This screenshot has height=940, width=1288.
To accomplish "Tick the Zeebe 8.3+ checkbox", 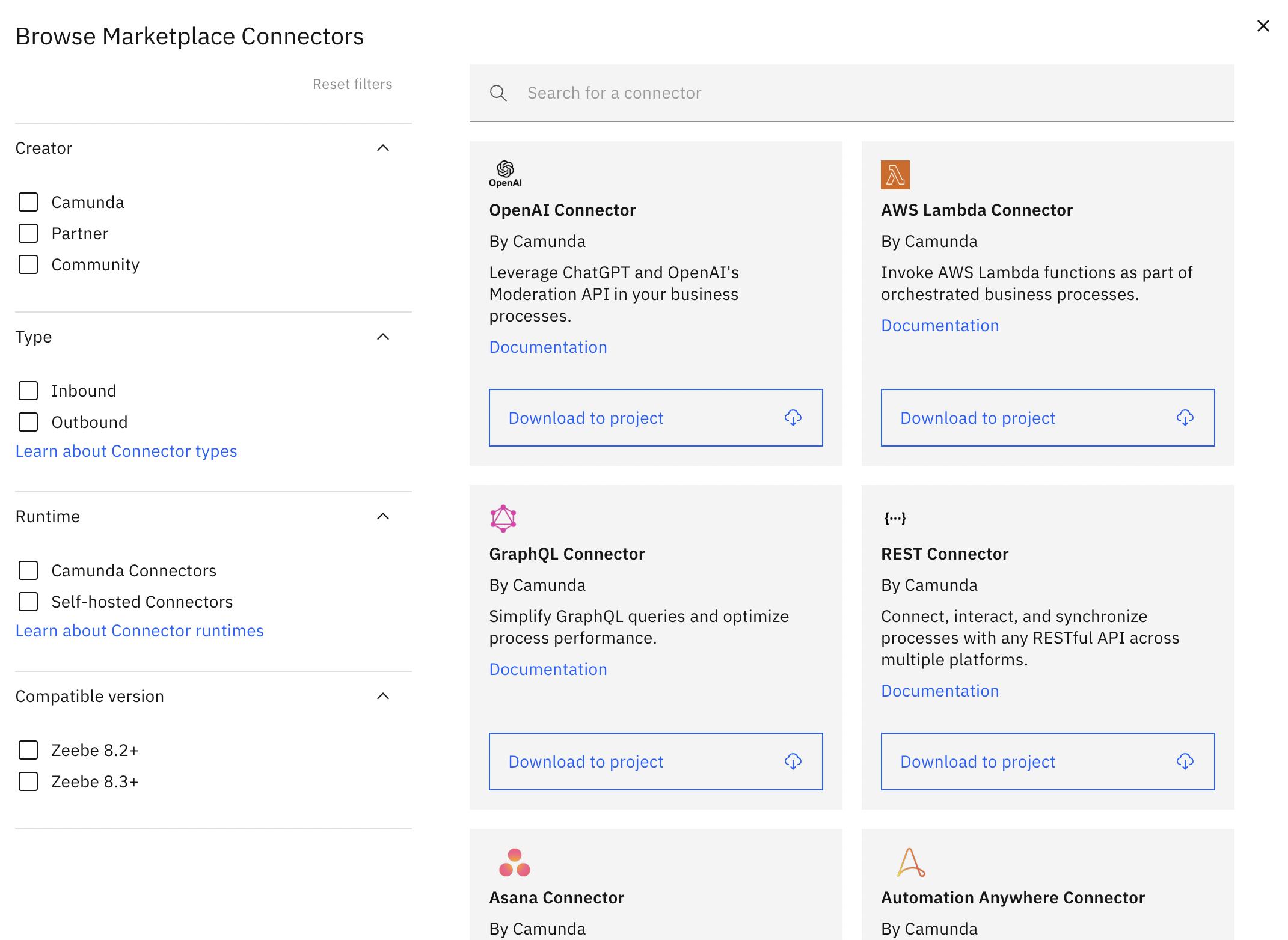I will click(x=28, y=781).
